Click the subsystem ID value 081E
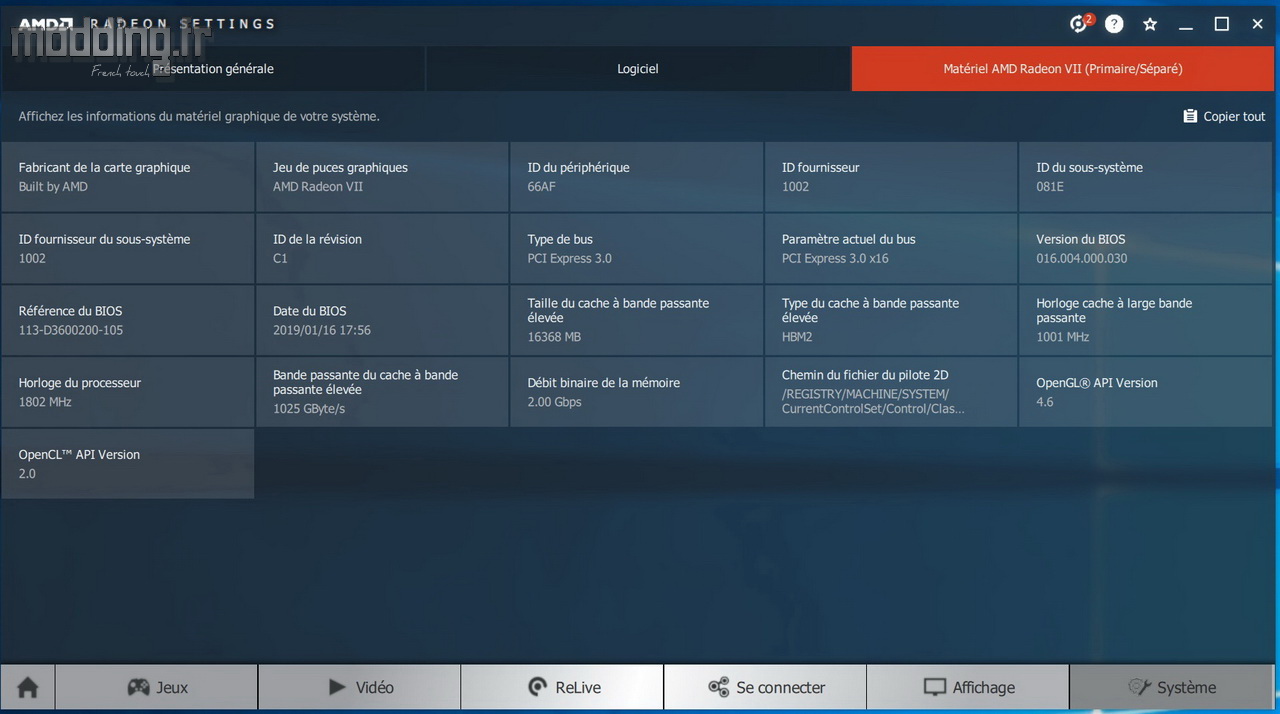Image resolution: width=1280 pixels, height=714 pixels. pyautogui.click(x=1050, y=187)
